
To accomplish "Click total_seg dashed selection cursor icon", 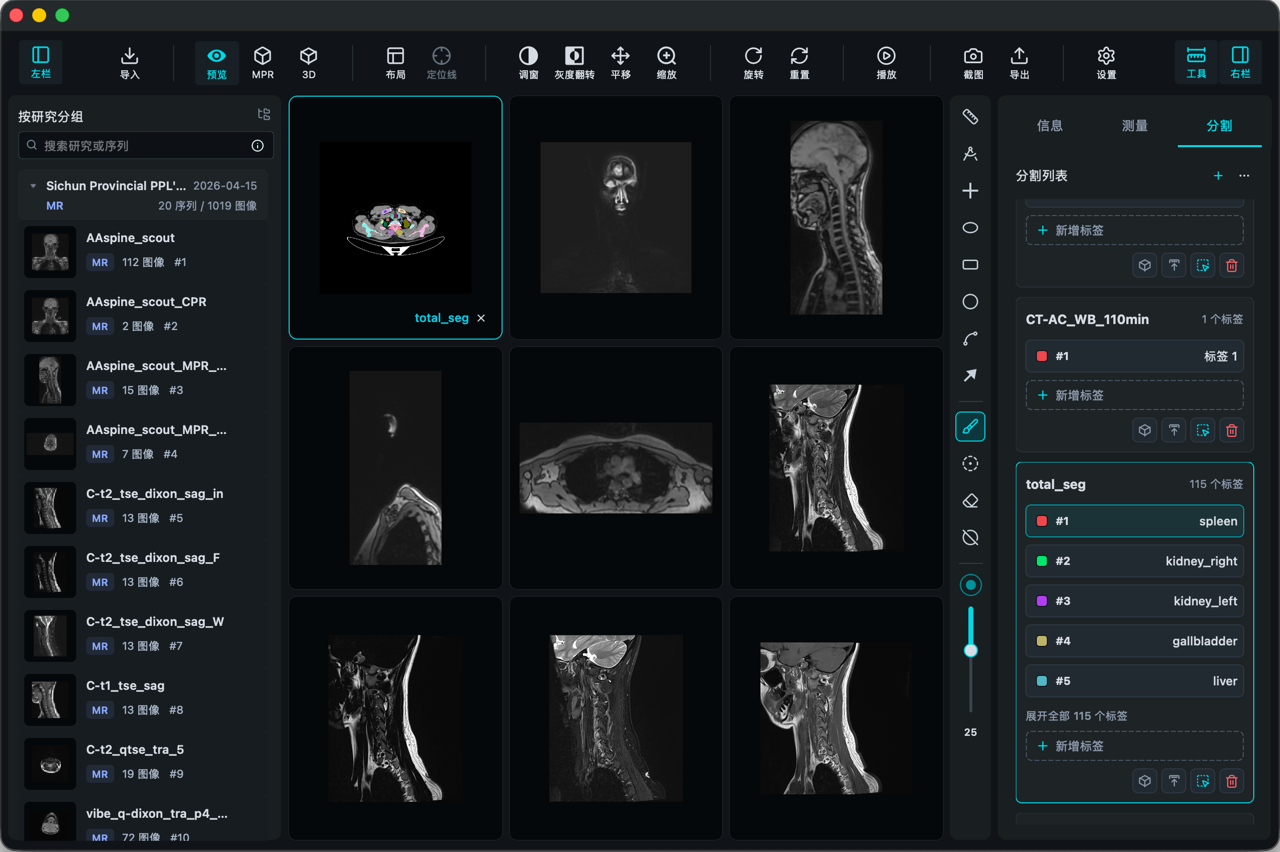I will [x=1203, y=781].
